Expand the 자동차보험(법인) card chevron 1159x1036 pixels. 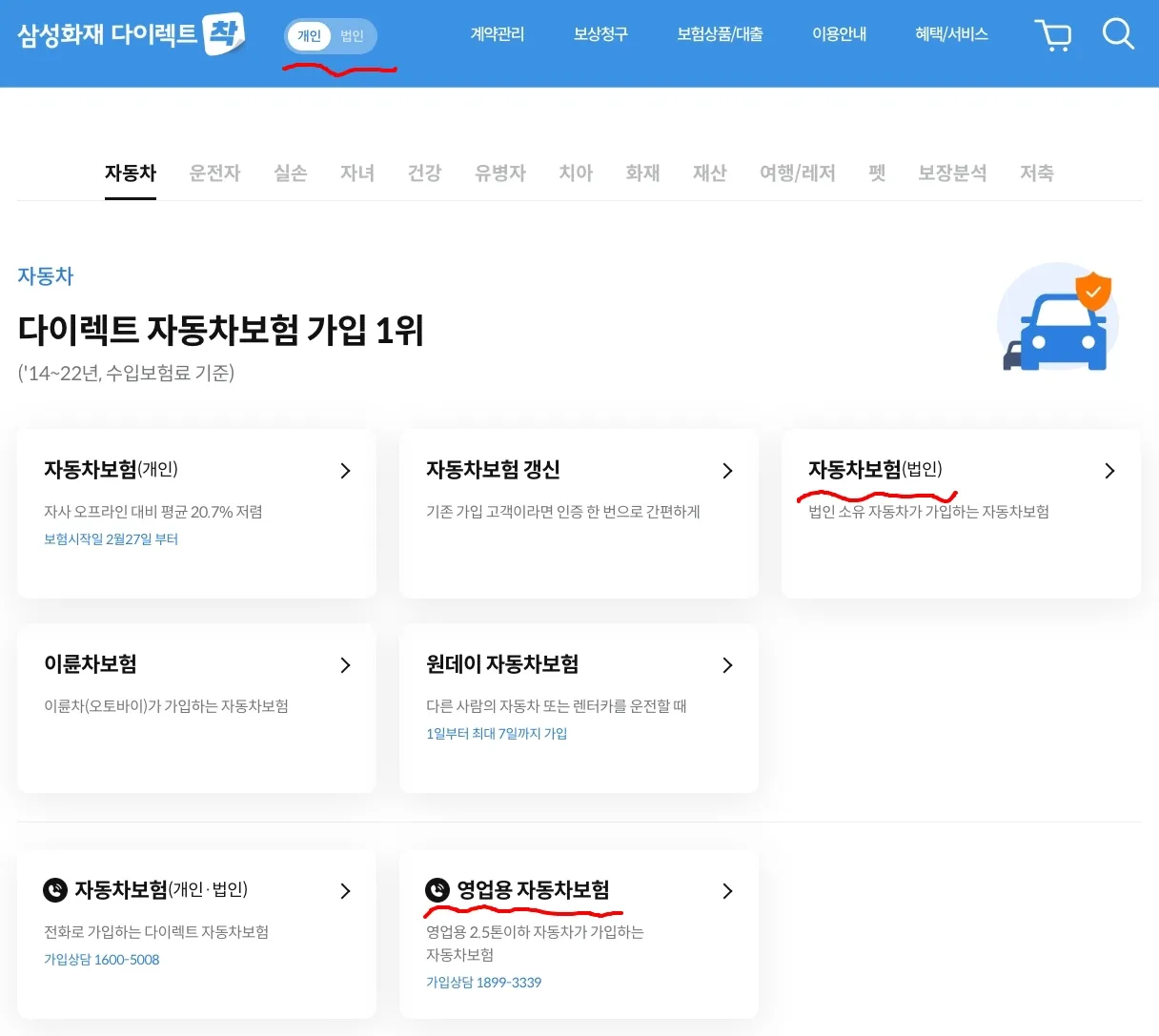pos(1108,470)
